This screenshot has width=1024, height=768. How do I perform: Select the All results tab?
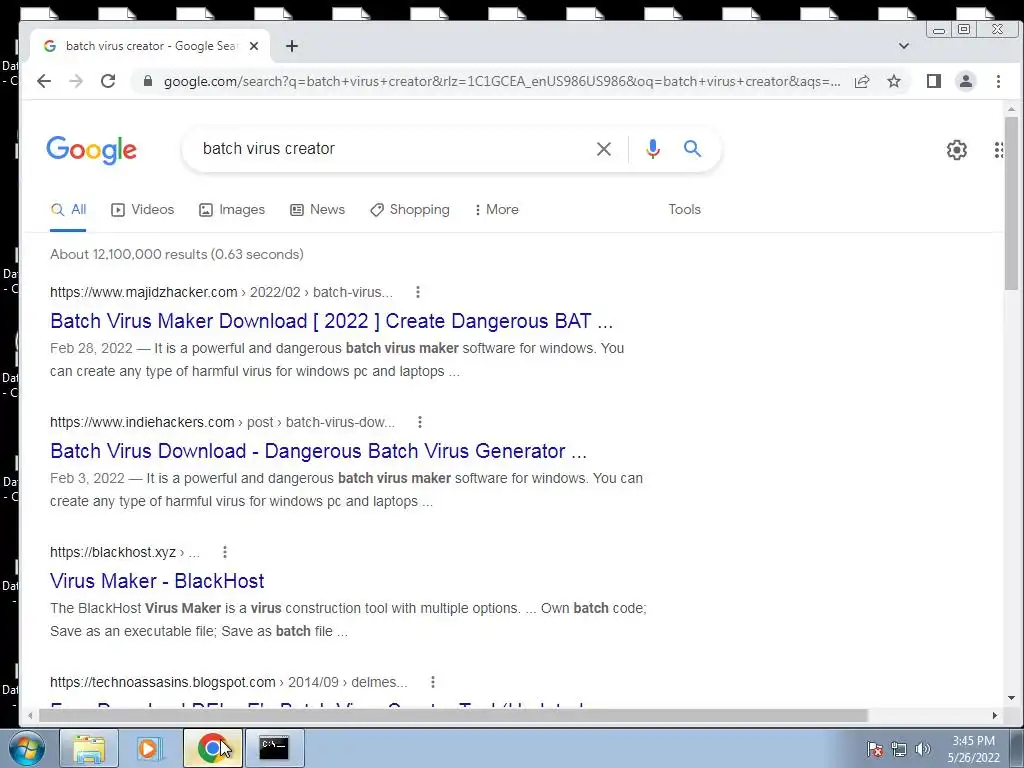coord(69,210)
